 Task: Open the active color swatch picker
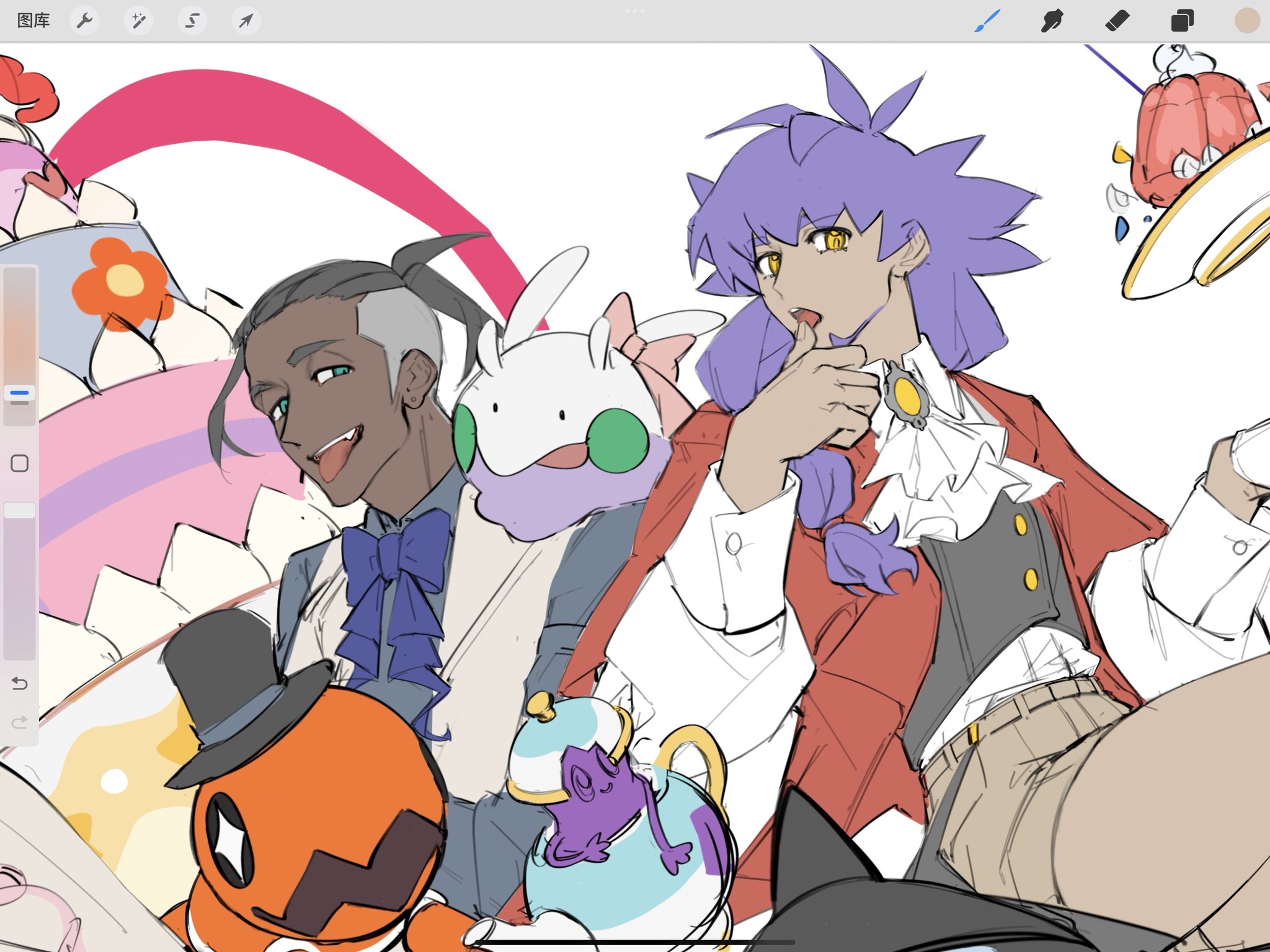(1247, 21)
